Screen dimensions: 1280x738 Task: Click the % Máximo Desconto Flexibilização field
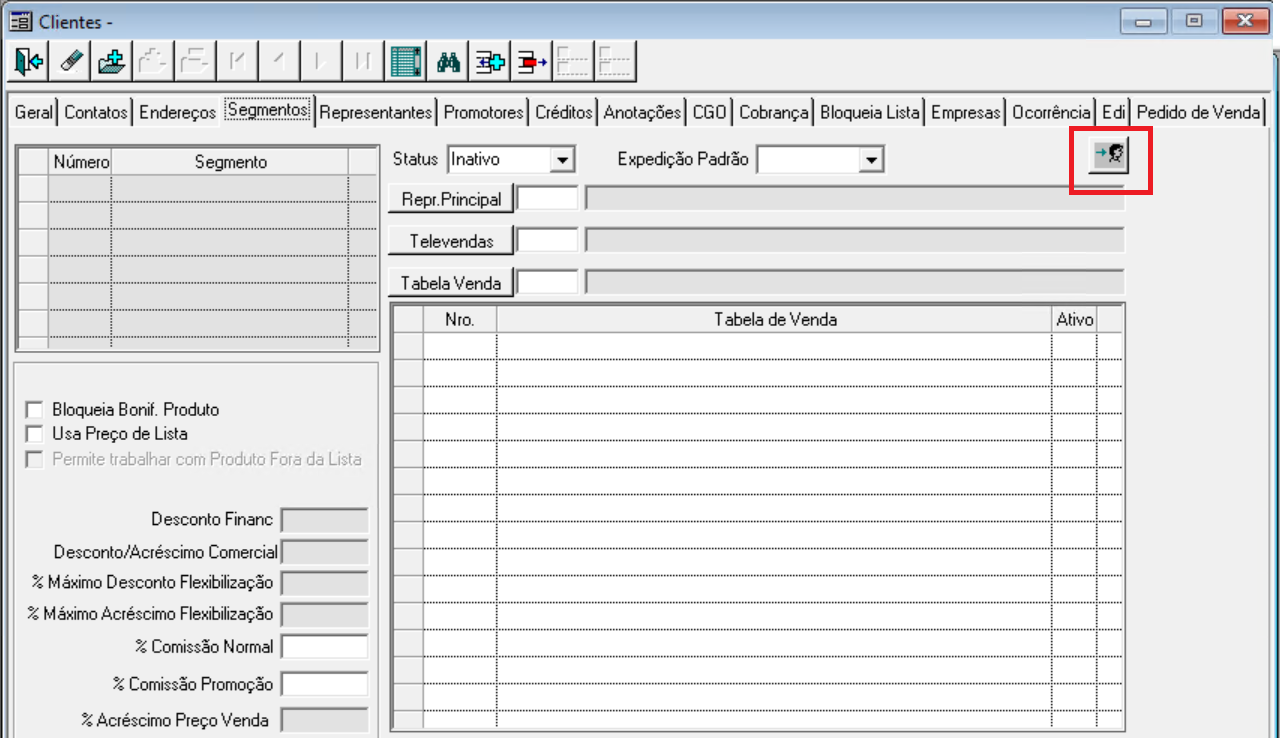pyautogui.click(x=325, y=583)
